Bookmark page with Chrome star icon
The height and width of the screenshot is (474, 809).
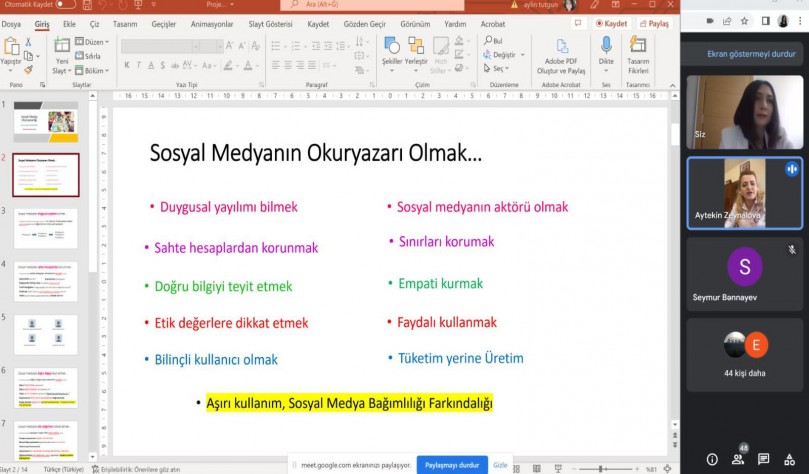(x=744, y=21)
